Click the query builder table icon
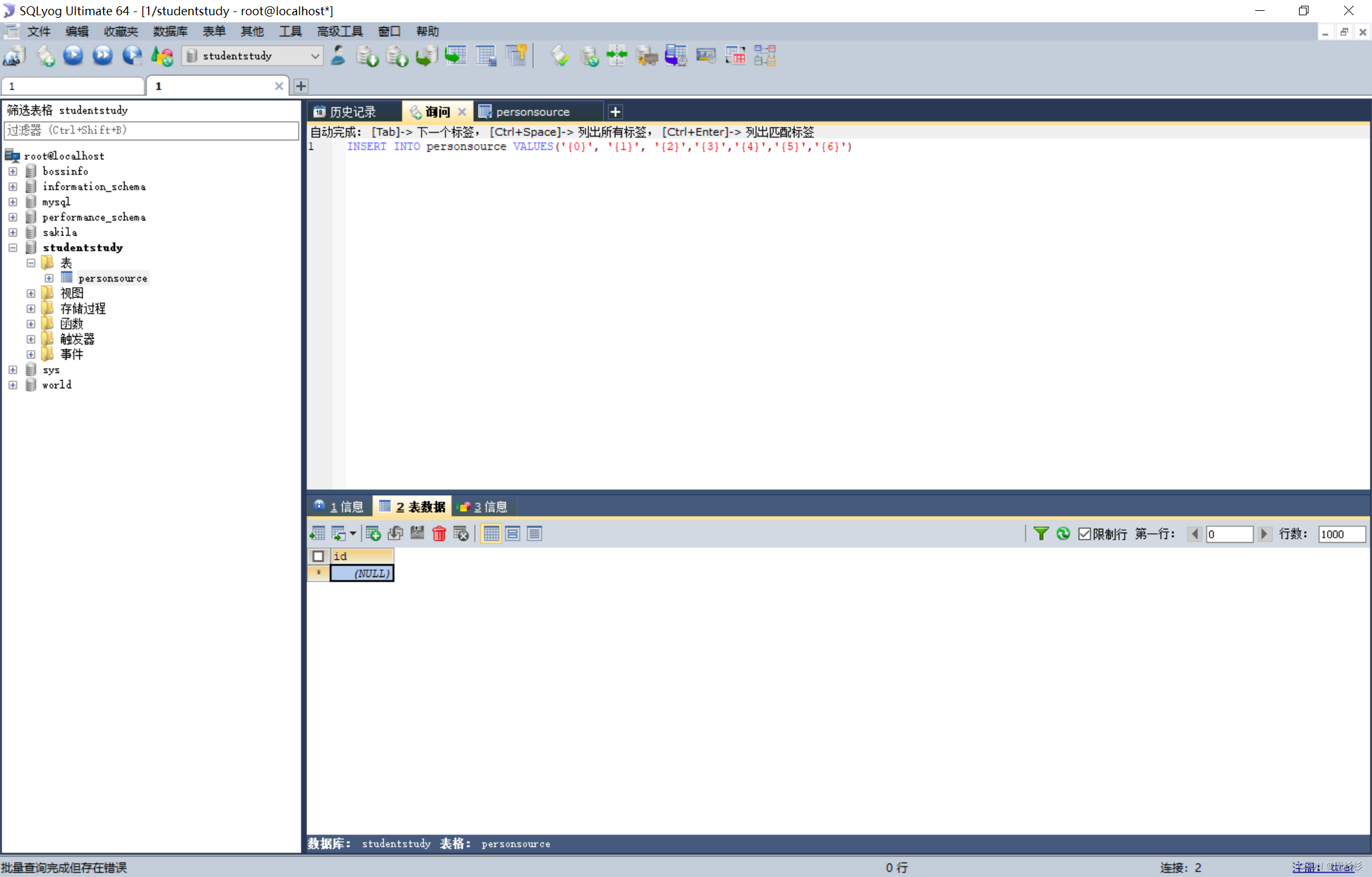1372x877 pixels. pos(736,56)
